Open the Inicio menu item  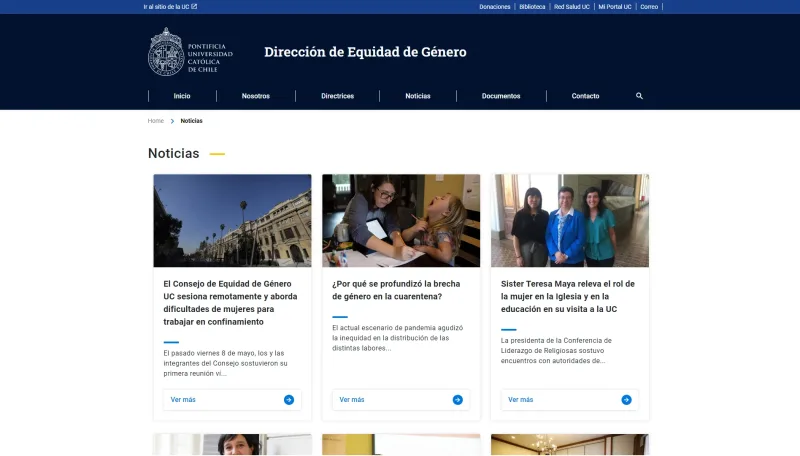(182, 96)
